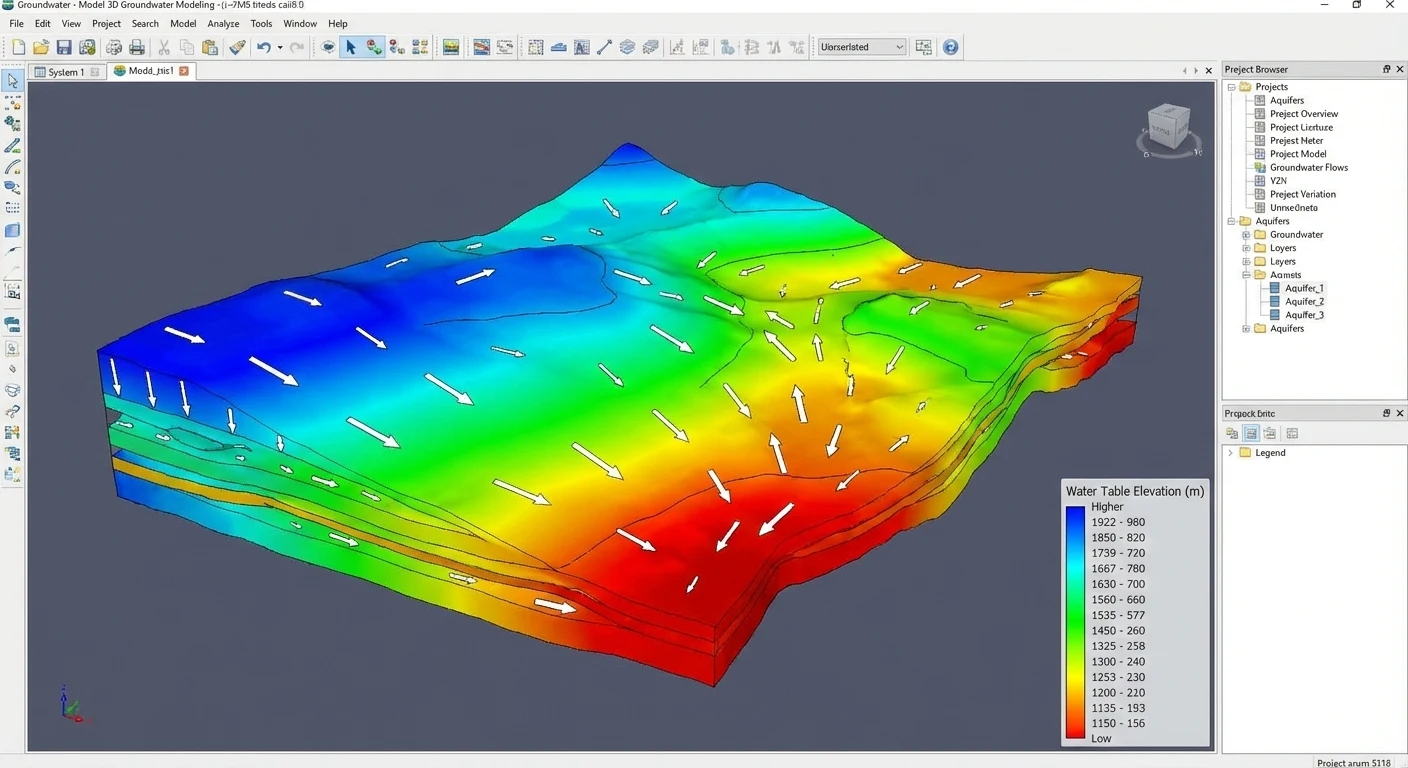Click the Print icon in toolbar
The image size is (1408, 768).
[x=139, y=47]
